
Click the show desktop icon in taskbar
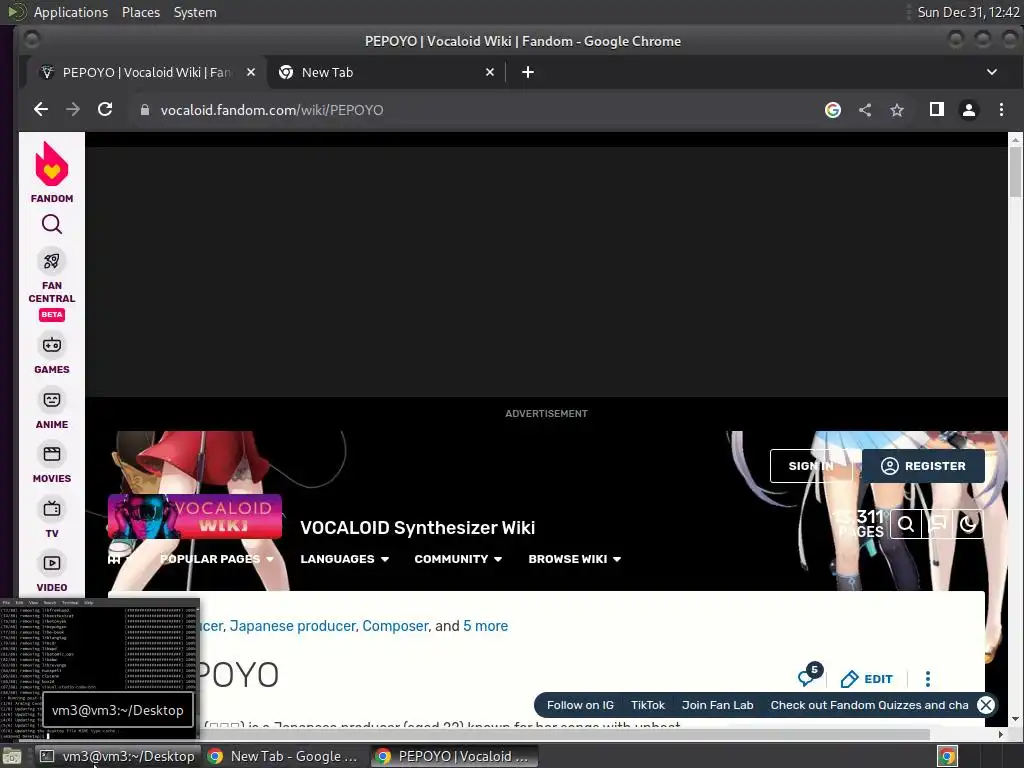click(12, 756)
